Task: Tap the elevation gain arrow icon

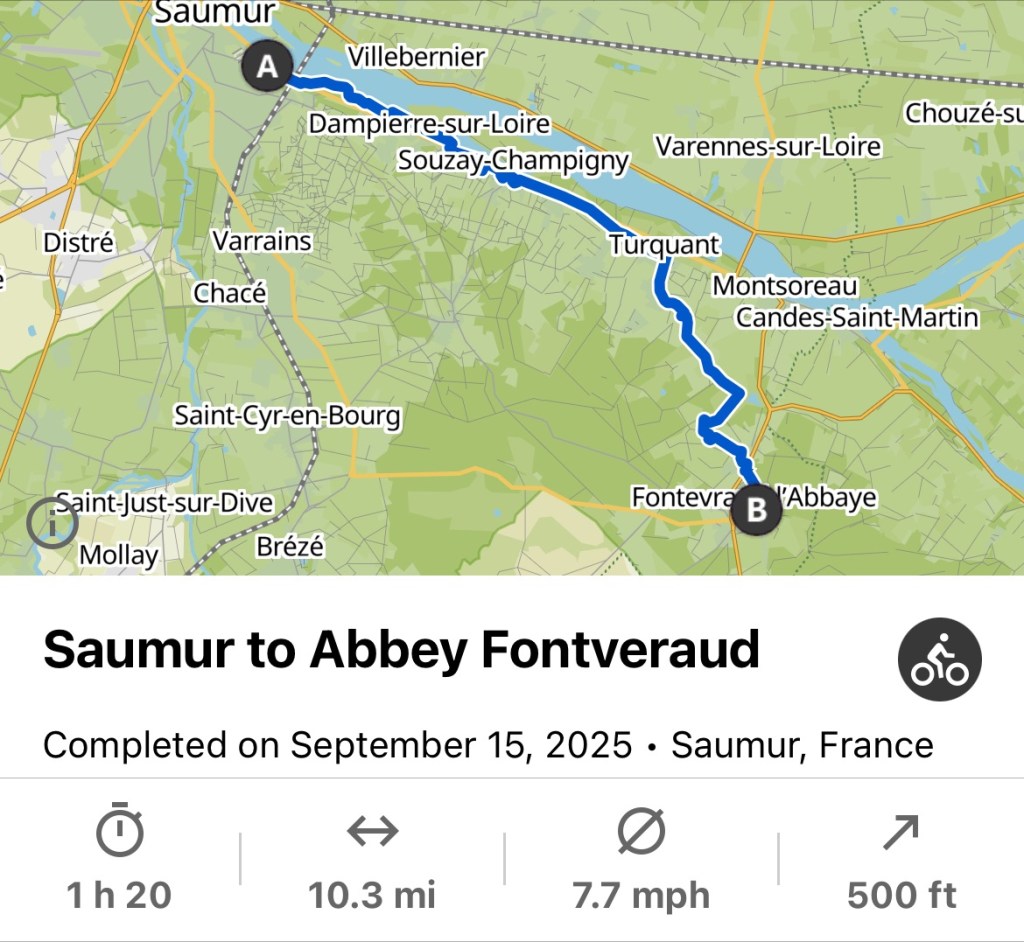Action: click(x=901, y=831)
